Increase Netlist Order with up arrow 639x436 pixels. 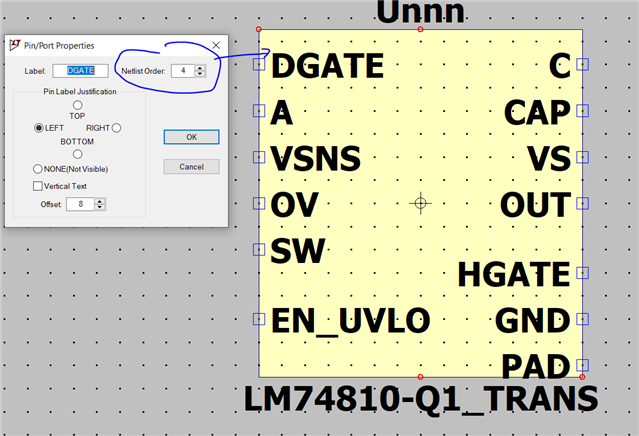[x=200, y=68]
